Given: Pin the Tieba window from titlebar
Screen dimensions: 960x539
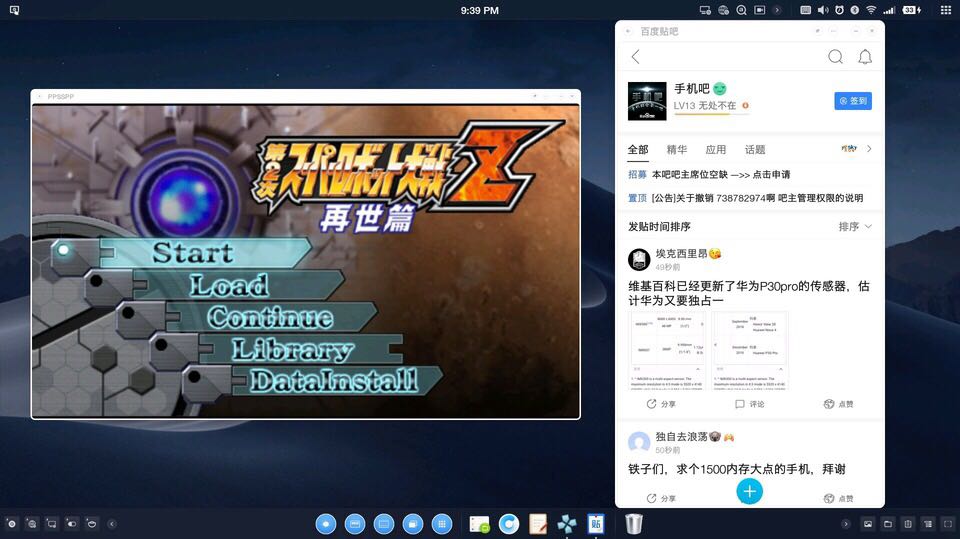Looking at the screenshot, I should (x=817, y=31).
